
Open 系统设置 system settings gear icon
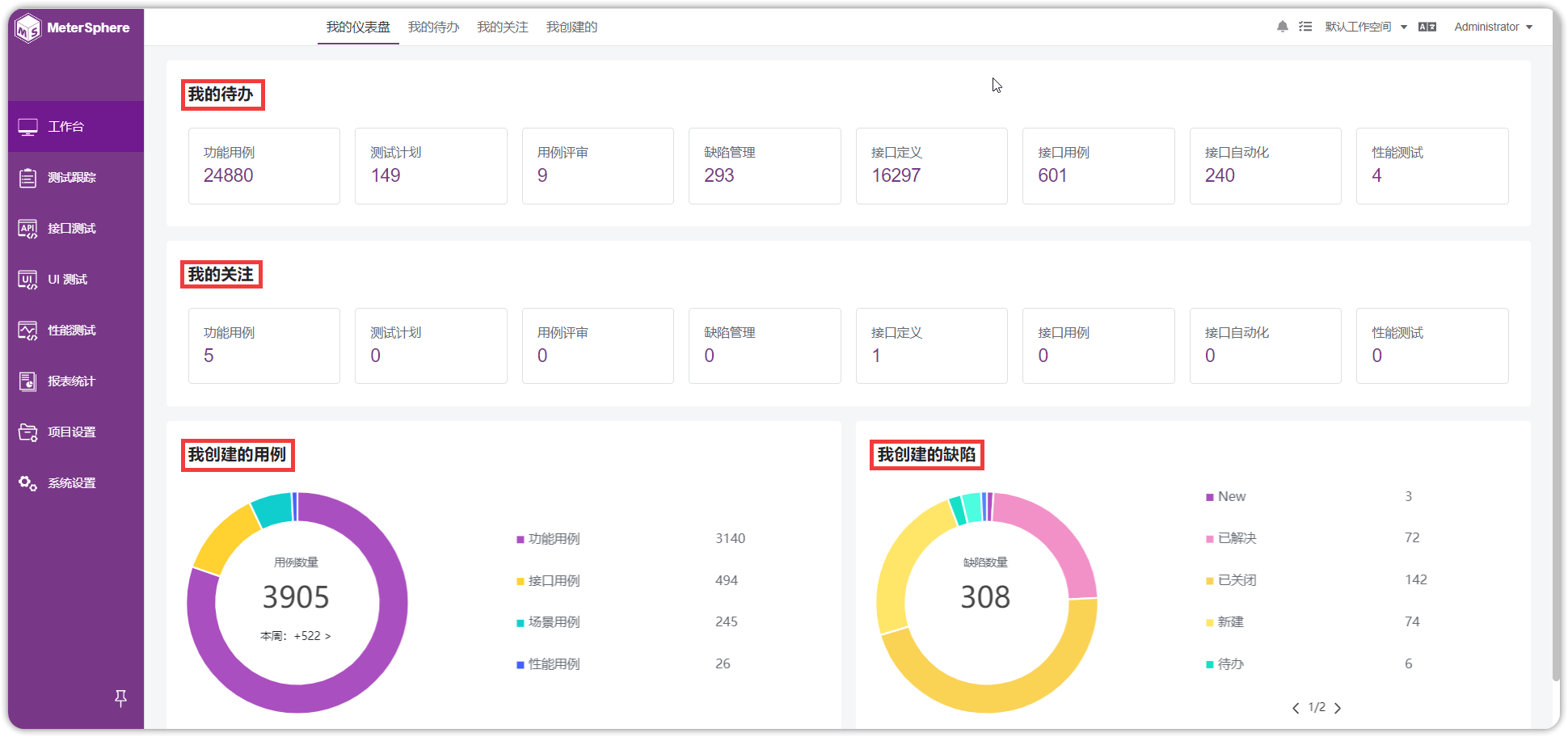pos(28,483)
